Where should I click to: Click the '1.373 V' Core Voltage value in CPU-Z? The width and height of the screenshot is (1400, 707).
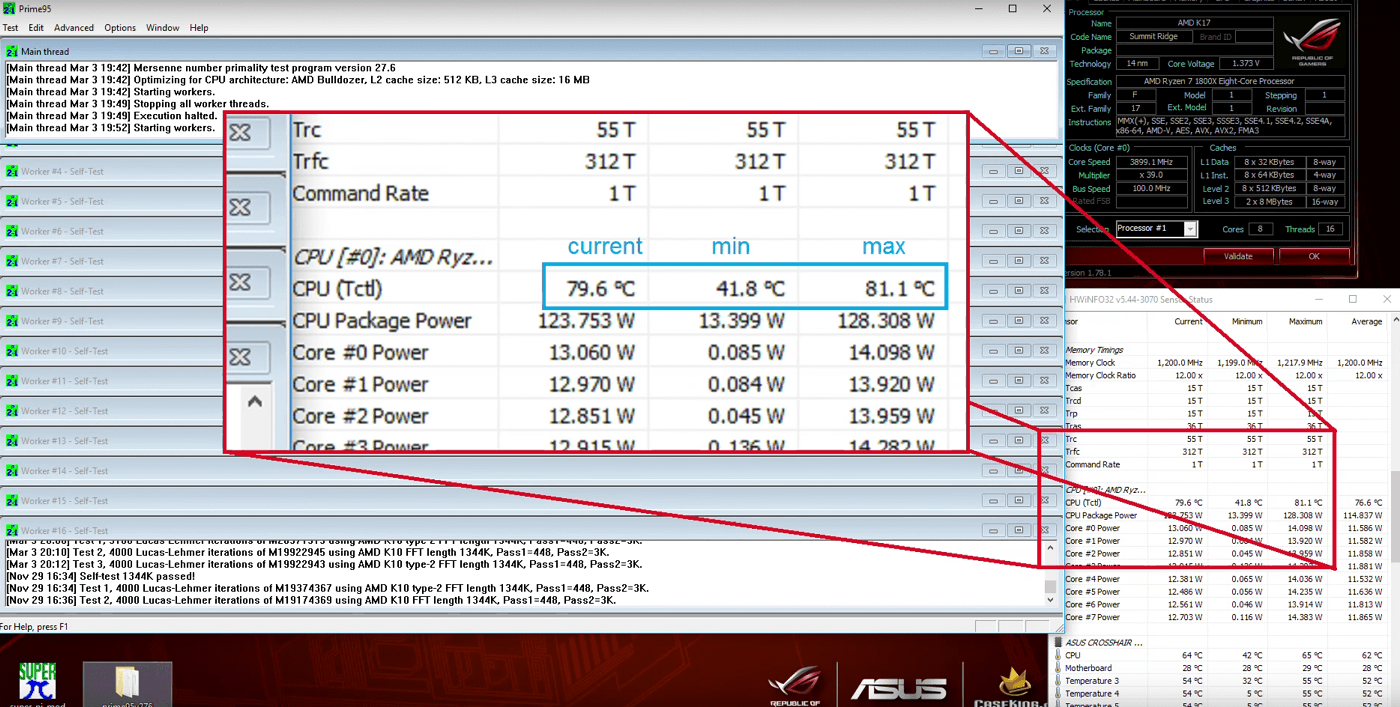(x=1244, y=63)
